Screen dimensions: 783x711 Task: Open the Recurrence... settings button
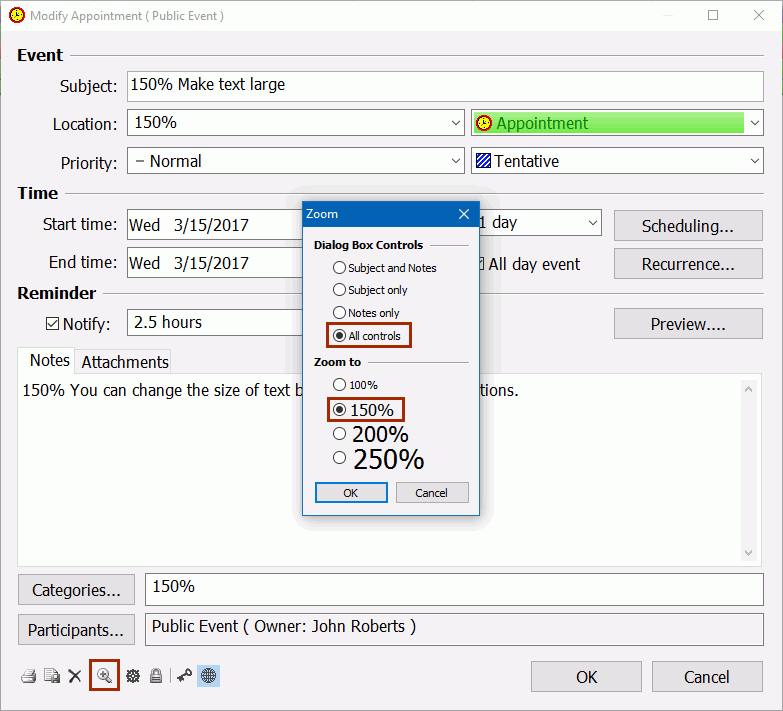click(x=688, y=264)
